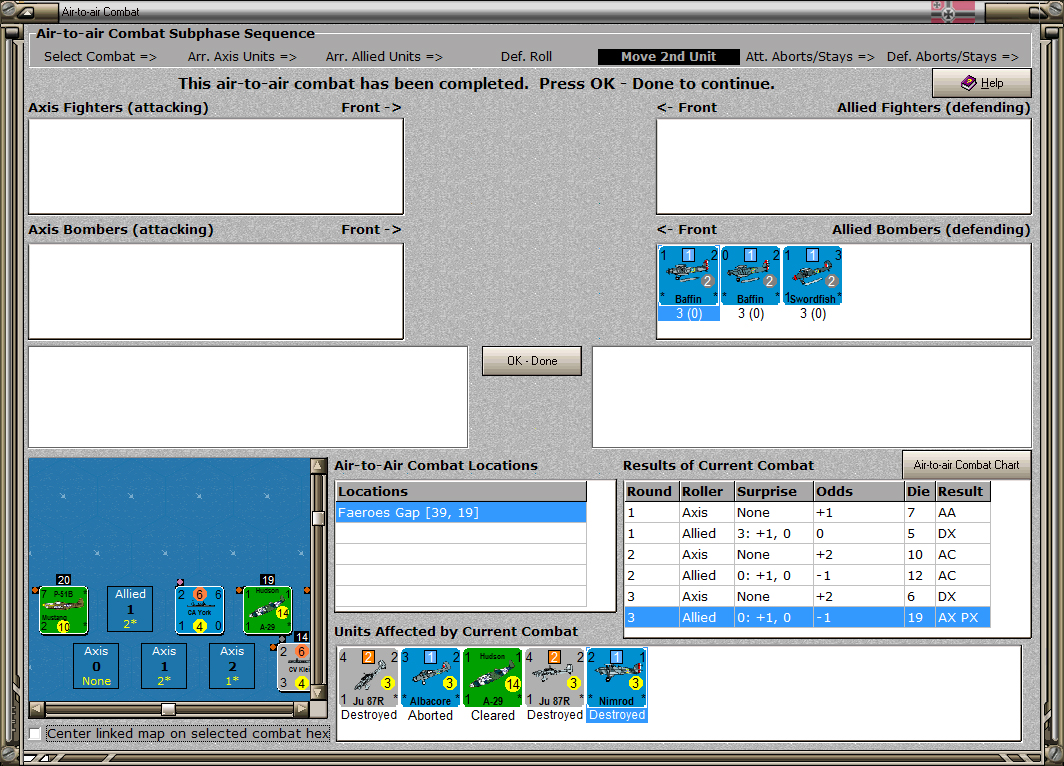
Task: Click the Arr. Allied Units subphase step
Action: (x=384, y=57)
